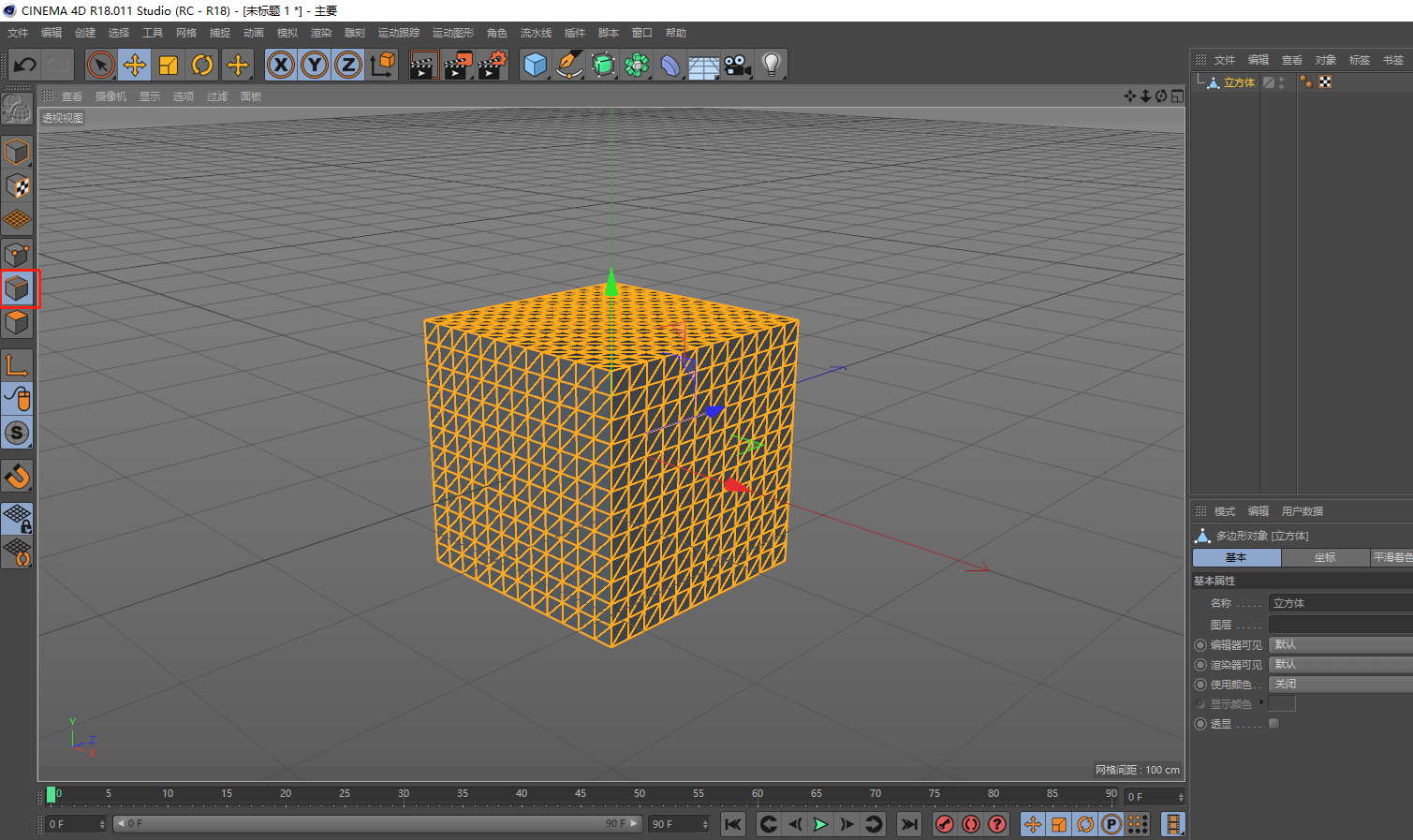This screenshot has width=1413, height=840.
Task: Click Render View clapperboard icon
Action: tap(423, 66)
